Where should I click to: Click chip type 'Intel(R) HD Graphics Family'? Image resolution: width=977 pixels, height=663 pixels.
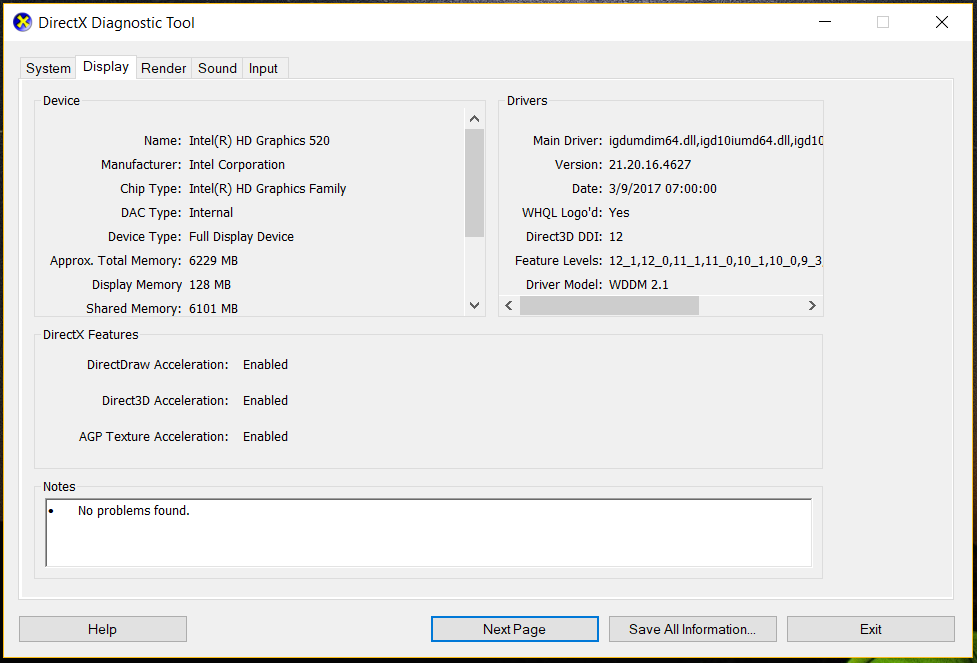[x=267, y=189]
